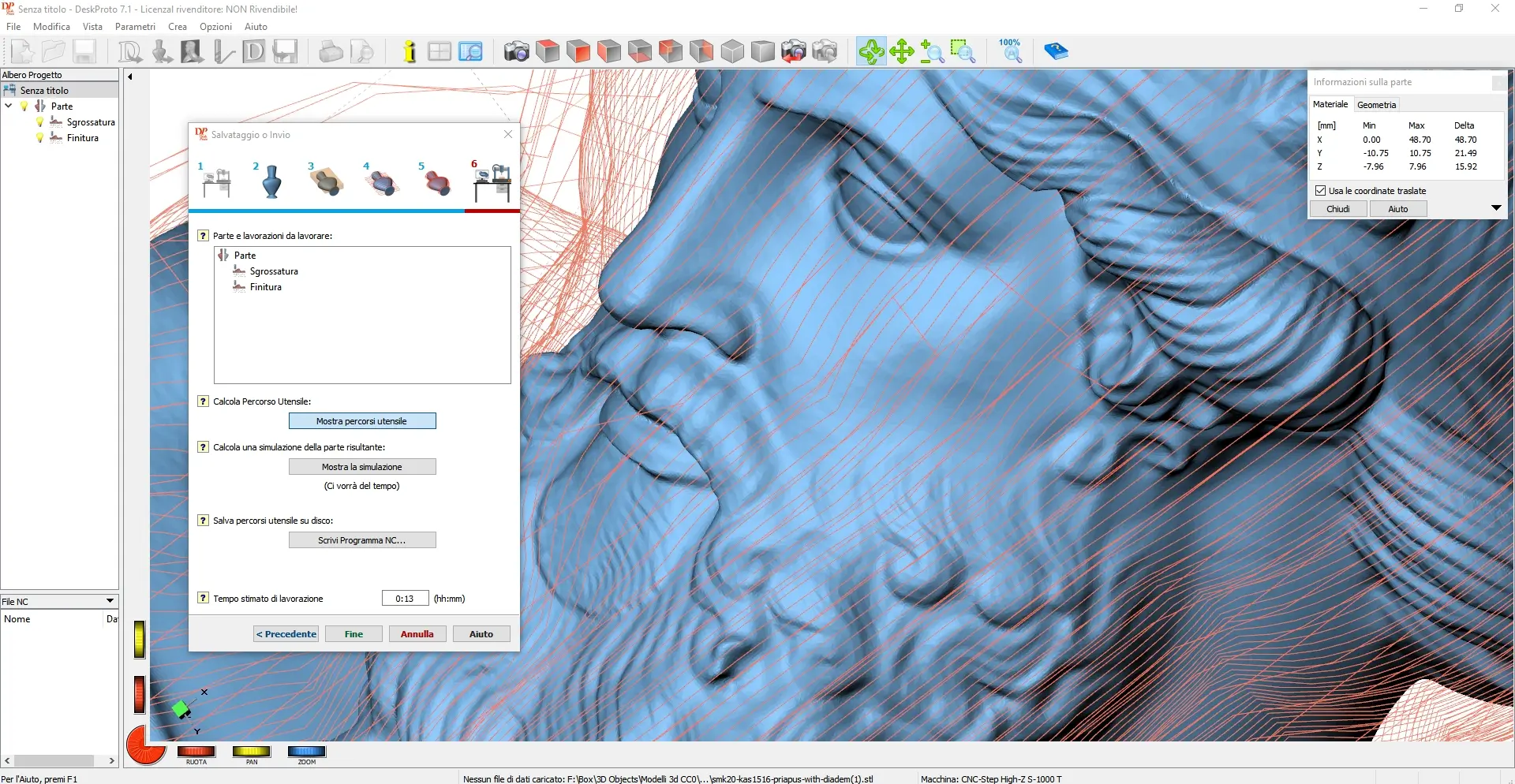The width and height of the screenshot is (1515, 784).
Task: Go to wizard step 3 icon
Action: (327, 181)
